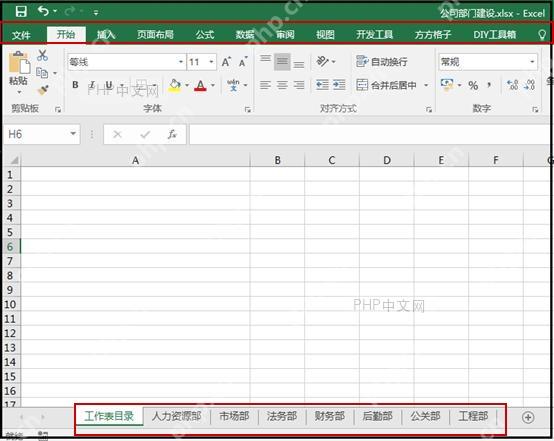Click the accounting currency format icon
The height and width of the screenshot is (441, 554).
coord(447,85)
